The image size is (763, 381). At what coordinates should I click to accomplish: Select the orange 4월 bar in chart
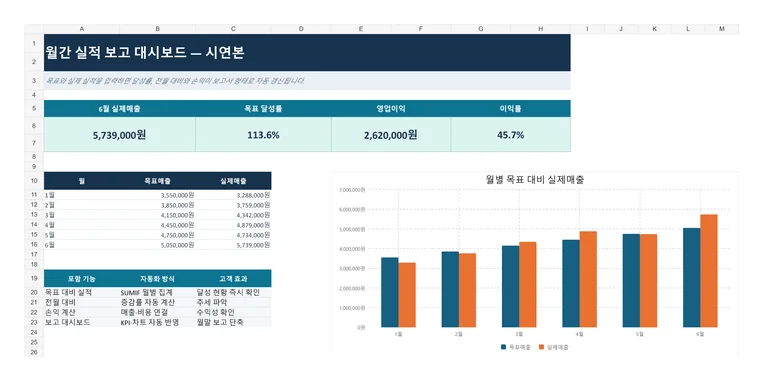[588, 279]
